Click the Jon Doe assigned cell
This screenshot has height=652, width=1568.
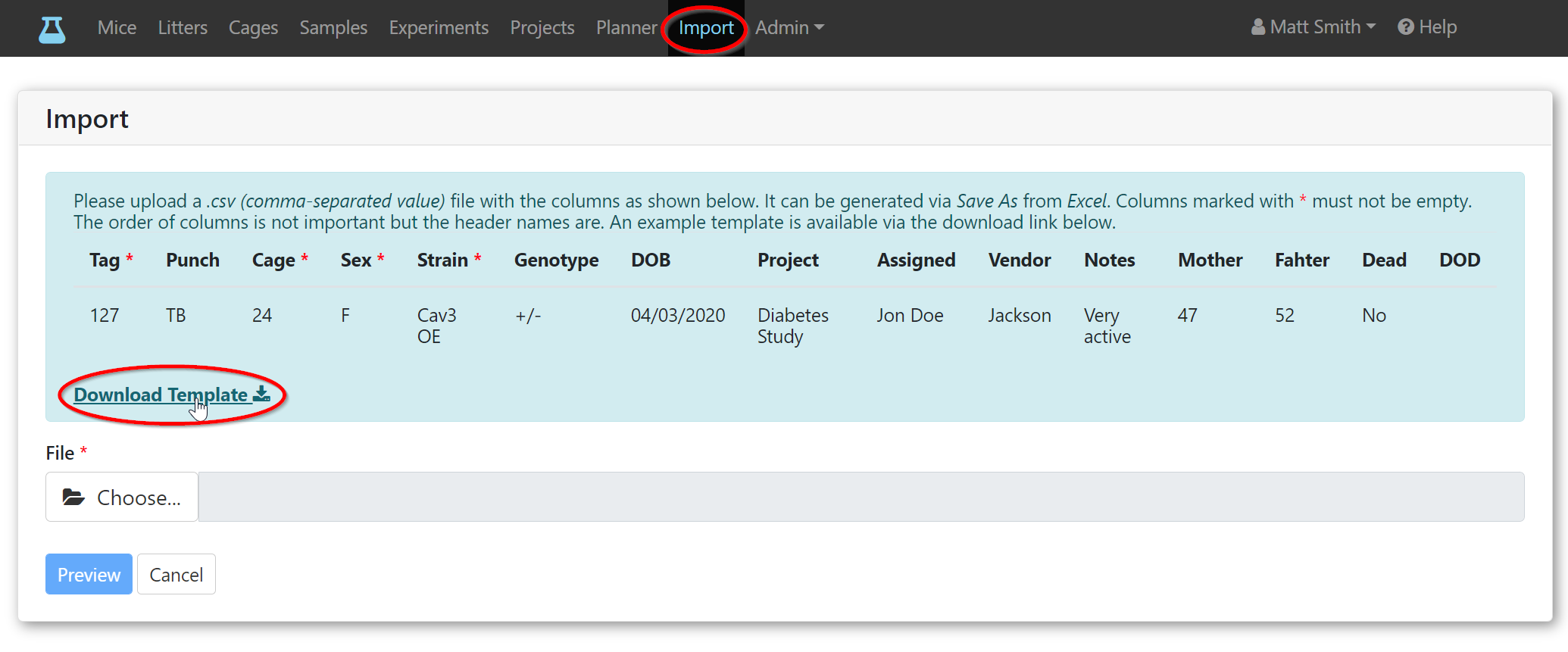pos(910,315)
